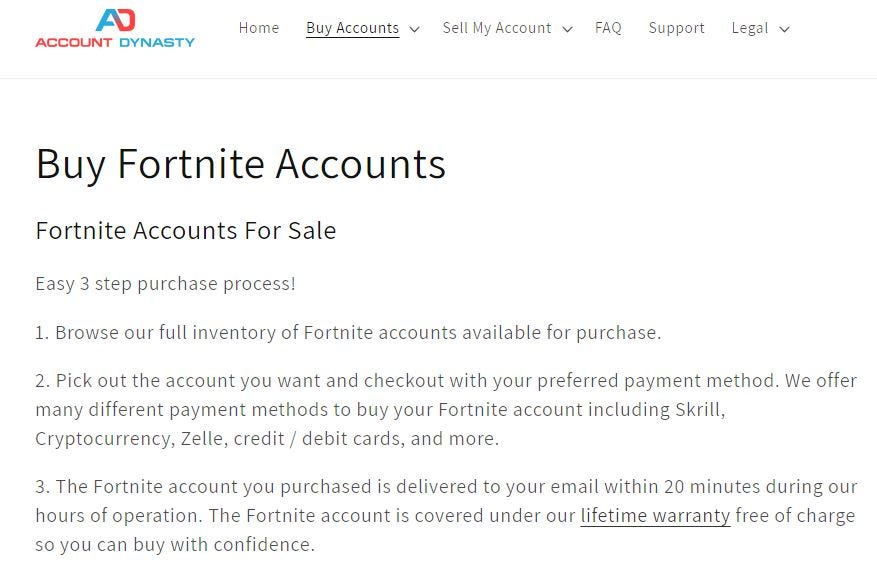Expand the Legal chevron arrow
The height and width of the screenshot is (564, 877).
784,29
